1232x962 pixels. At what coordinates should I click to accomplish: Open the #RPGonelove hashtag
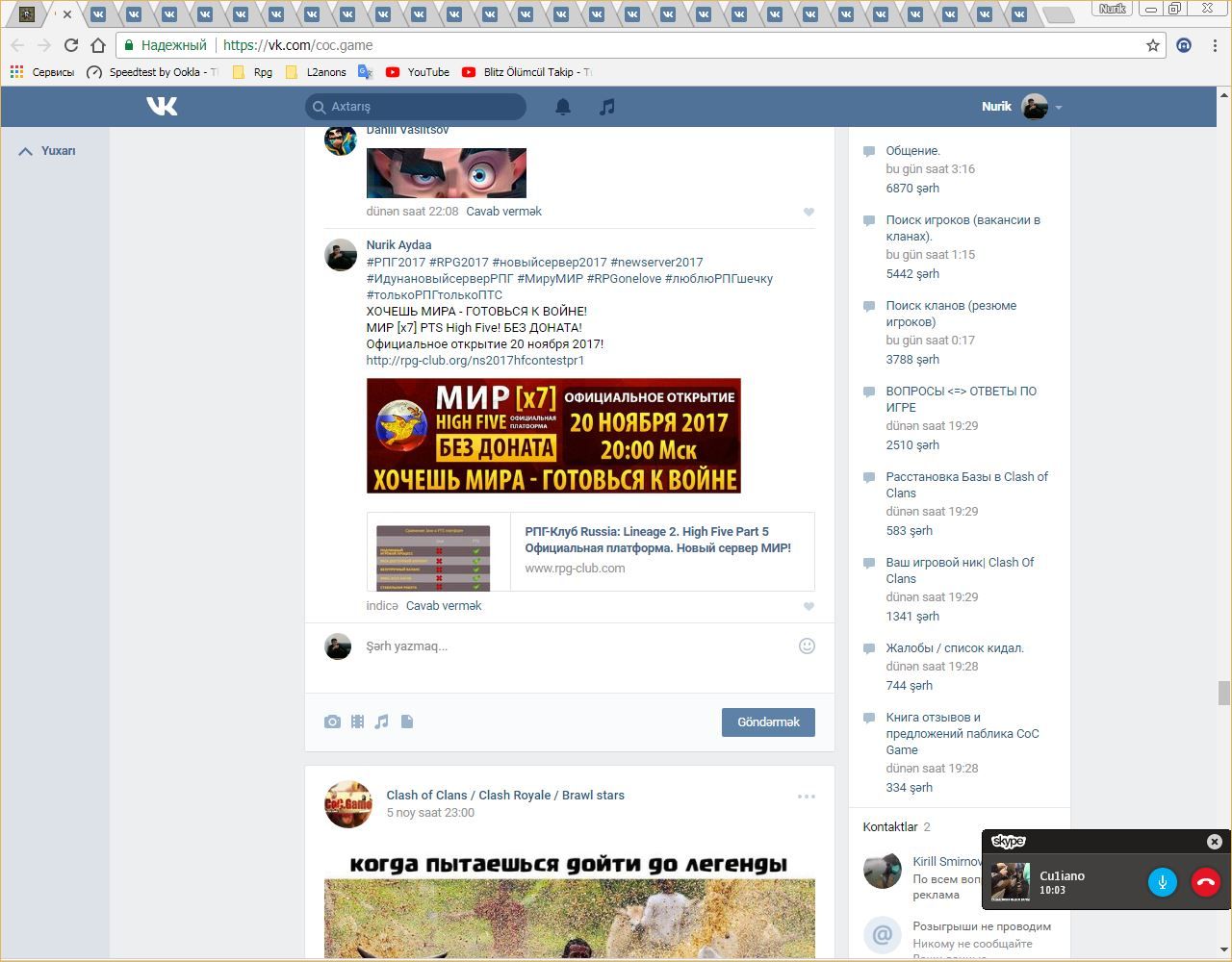pos(624,278)
